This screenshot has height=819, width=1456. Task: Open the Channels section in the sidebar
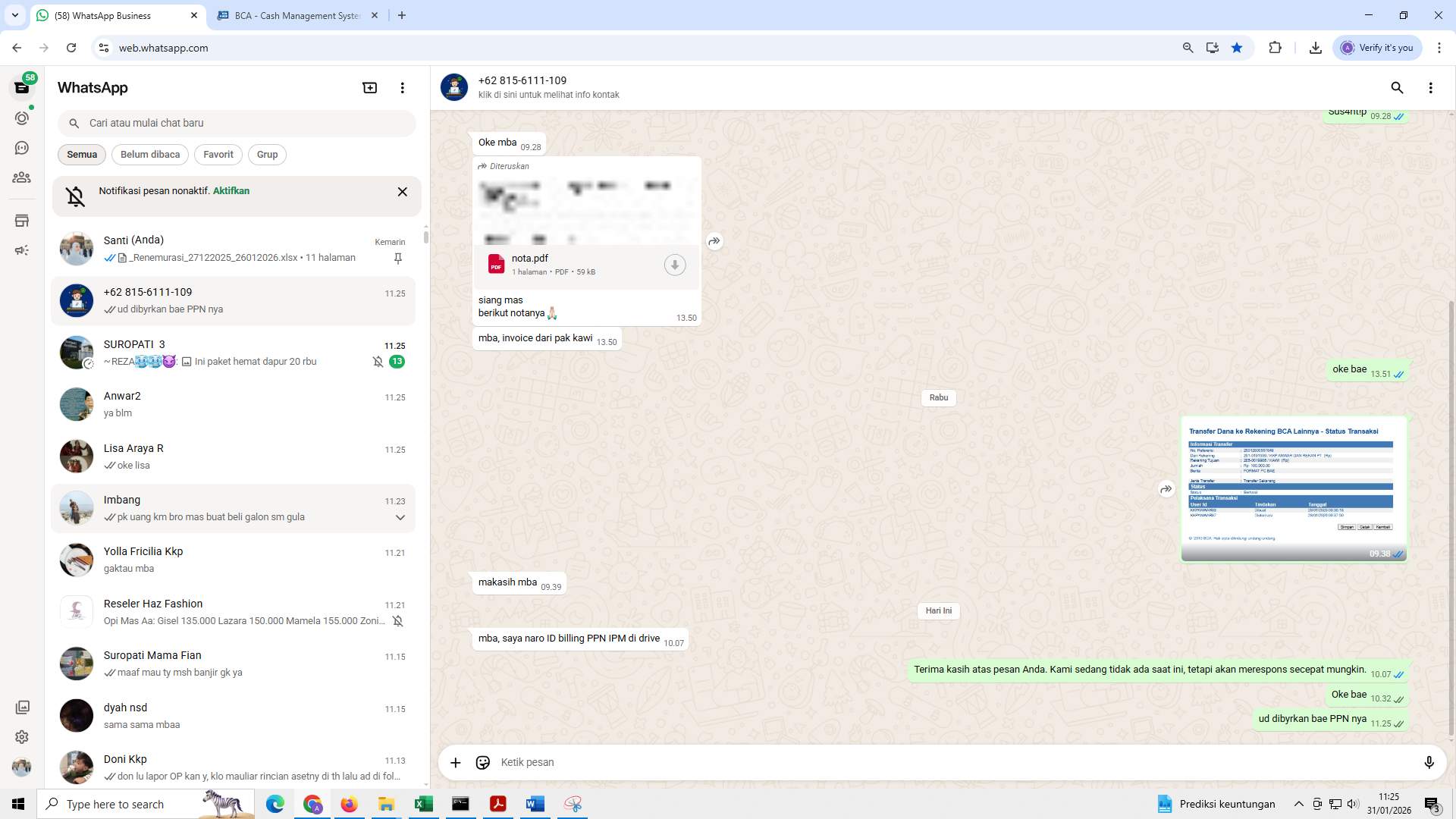22,148
